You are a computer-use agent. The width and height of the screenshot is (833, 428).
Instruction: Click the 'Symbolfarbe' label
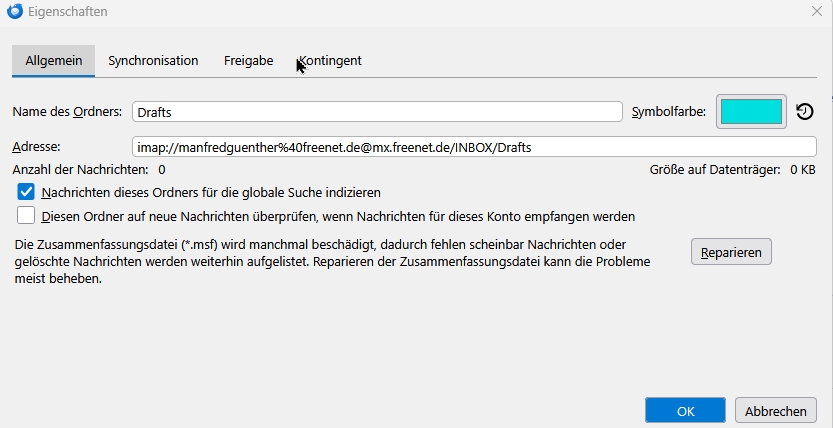click(x=669, y=111)
